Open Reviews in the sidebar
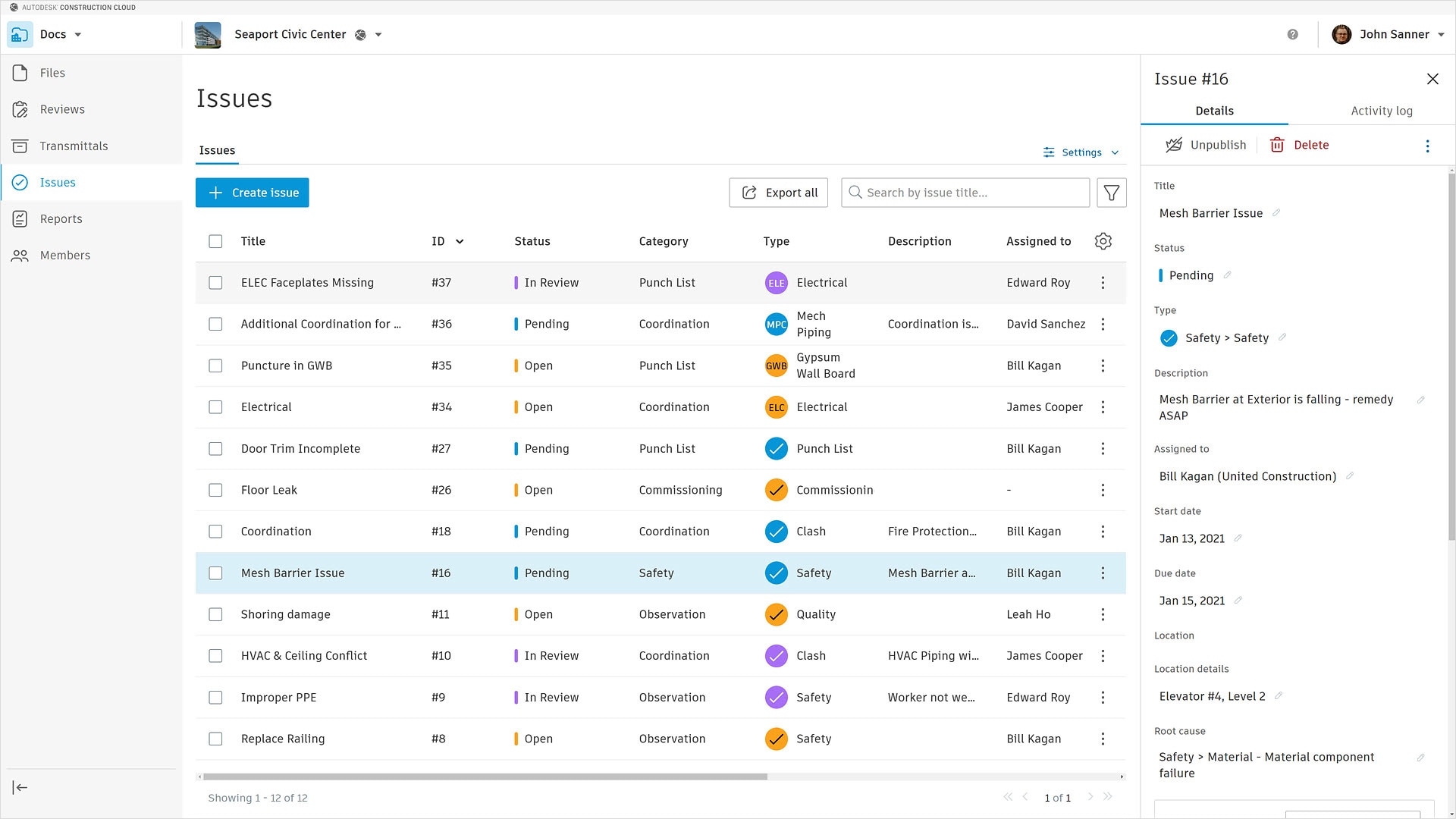 pos(62,109)
